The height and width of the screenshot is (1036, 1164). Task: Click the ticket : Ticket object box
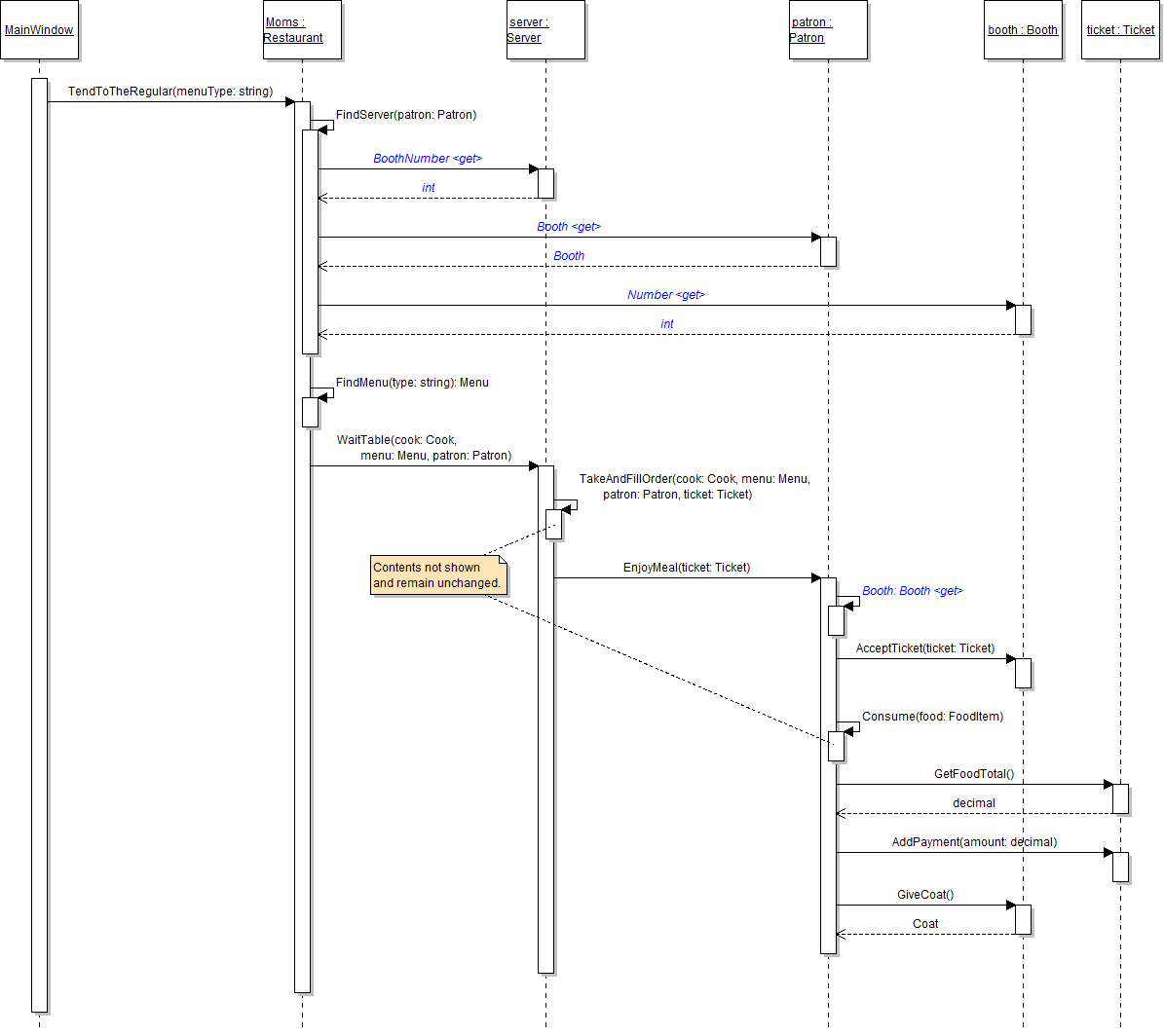pyautogui.click(x=1120, y=30)
